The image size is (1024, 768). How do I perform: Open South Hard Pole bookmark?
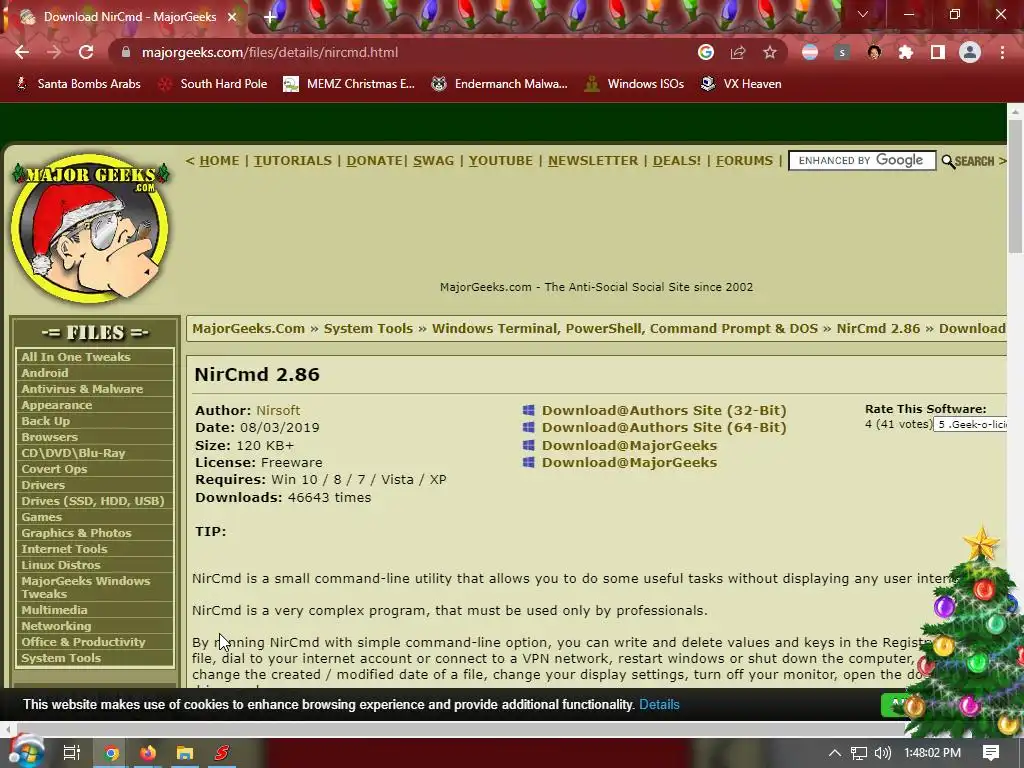pyautogui.click(x=213, y=84)
